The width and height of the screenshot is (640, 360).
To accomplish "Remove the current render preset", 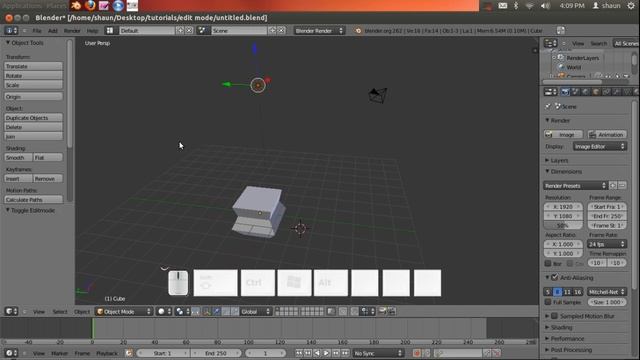I will (x=622, y=186).
